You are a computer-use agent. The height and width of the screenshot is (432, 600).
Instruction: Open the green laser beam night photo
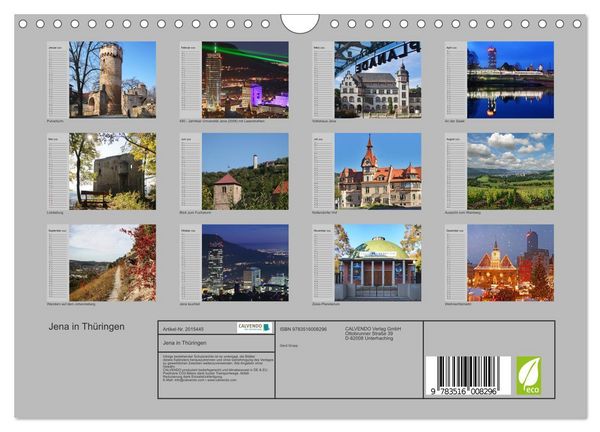click(245, 80)
